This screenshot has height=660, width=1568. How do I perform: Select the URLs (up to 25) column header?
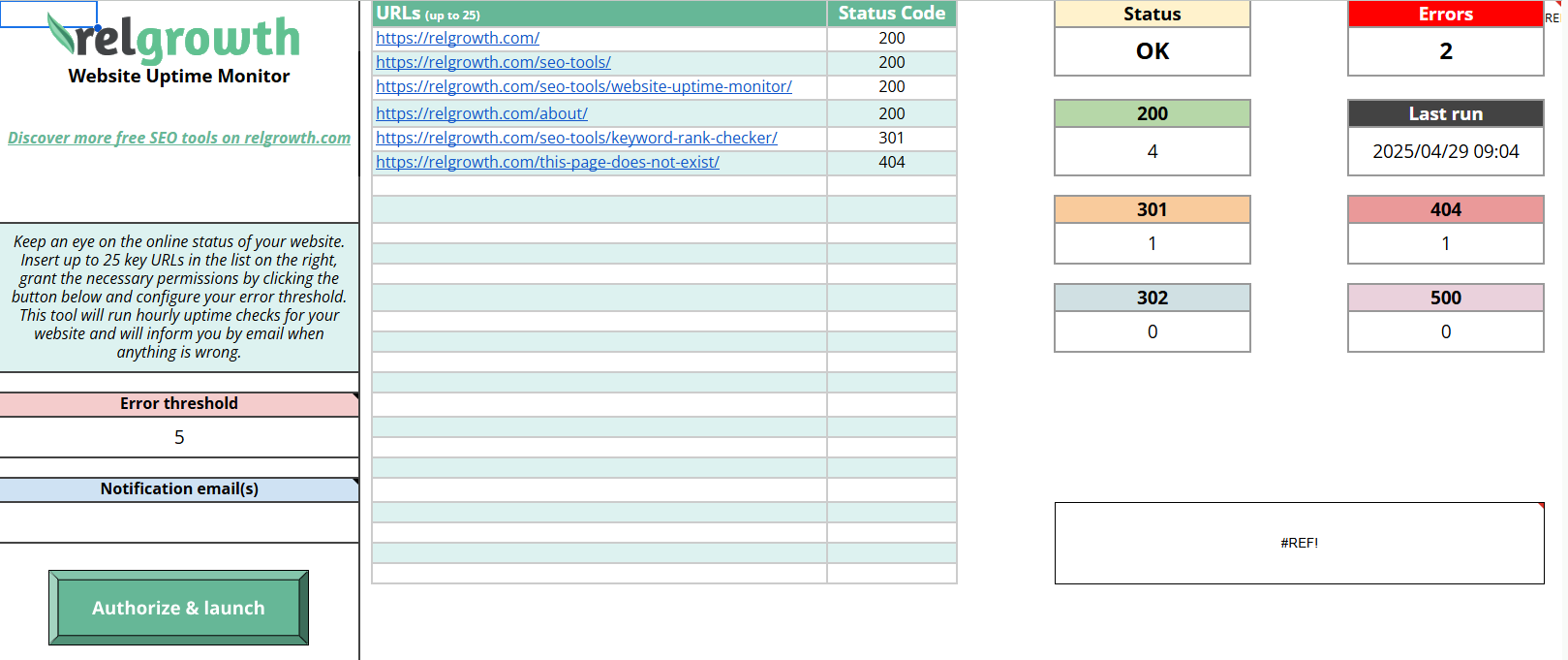point(600,14)
